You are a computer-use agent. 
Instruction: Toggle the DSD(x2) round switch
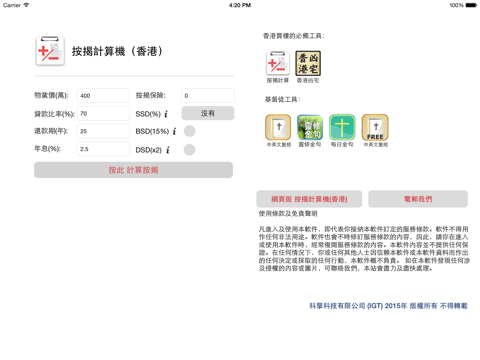189,150
